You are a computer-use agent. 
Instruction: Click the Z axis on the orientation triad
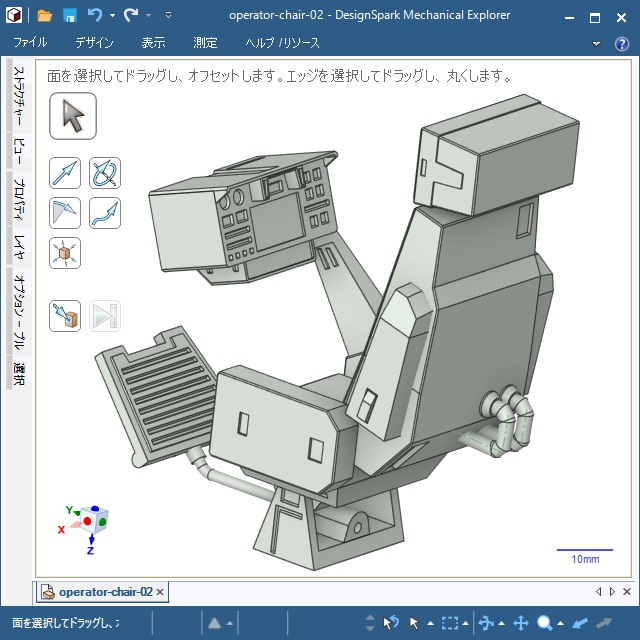pyautogui.click(x=90, y=550)
